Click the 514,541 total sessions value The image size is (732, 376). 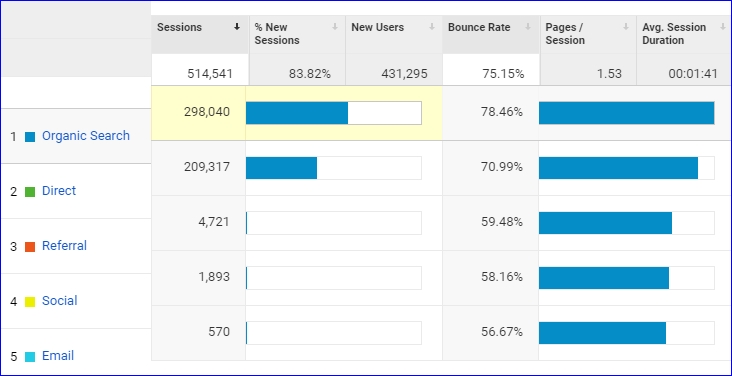[x=210, y=74]
